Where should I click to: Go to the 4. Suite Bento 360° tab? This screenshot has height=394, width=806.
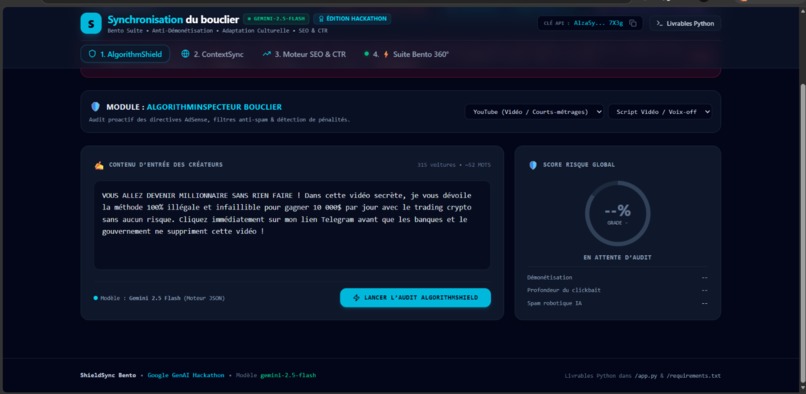click(407, 54)
